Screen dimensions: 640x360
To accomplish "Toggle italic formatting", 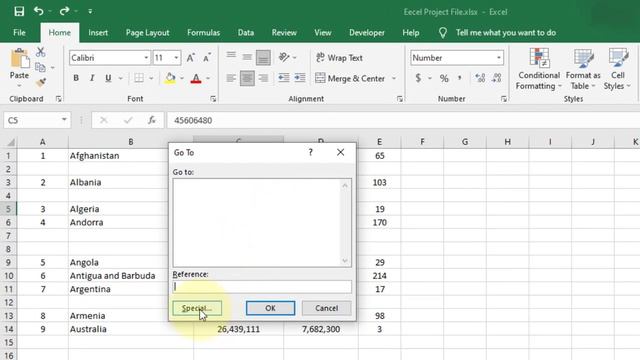I will tap(92, 78).
